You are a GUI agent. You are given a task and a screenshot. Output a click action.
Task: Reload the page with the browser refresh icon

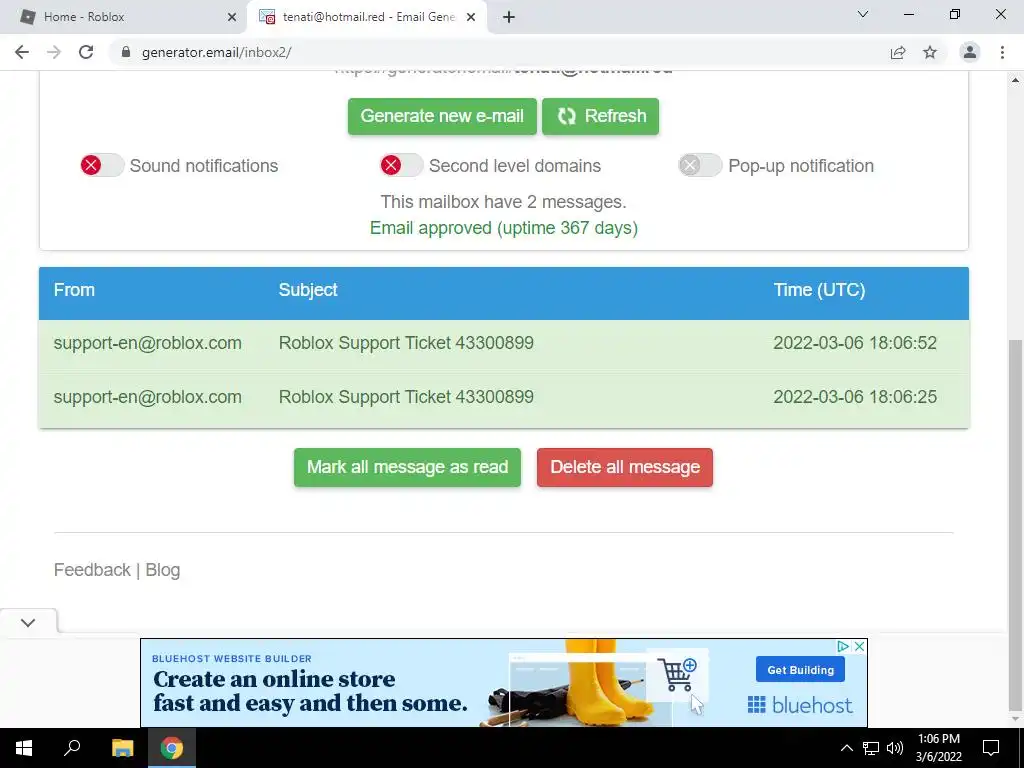coord(86,52)
